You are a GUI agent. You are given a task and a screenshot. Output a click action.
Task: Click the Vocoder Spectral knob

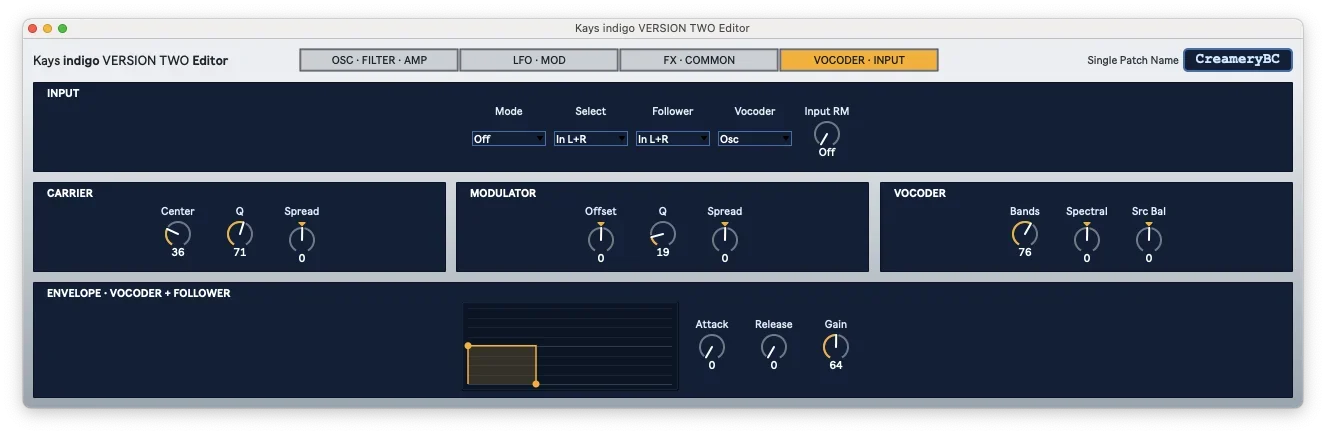1087,238
